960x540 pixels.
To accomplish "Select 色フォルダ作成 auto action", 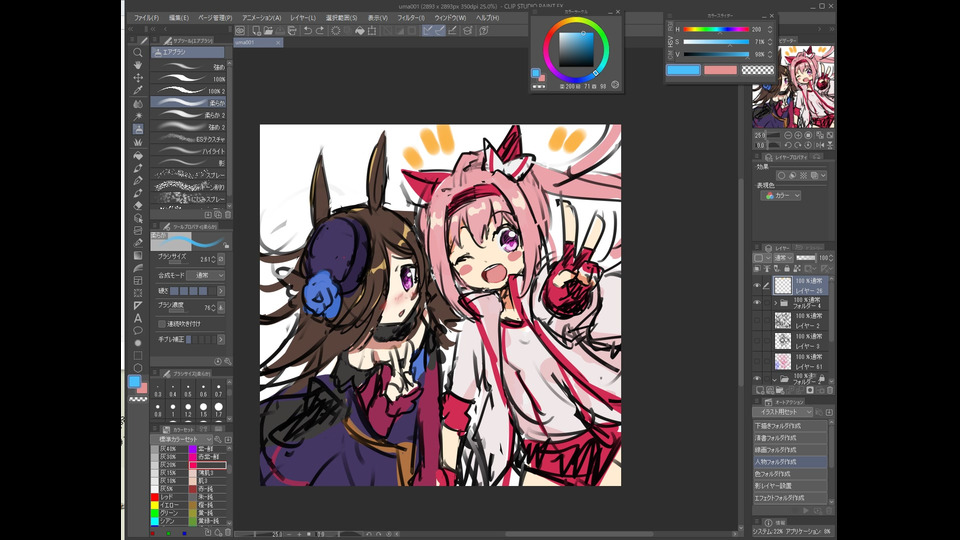I will pos(790,474).
